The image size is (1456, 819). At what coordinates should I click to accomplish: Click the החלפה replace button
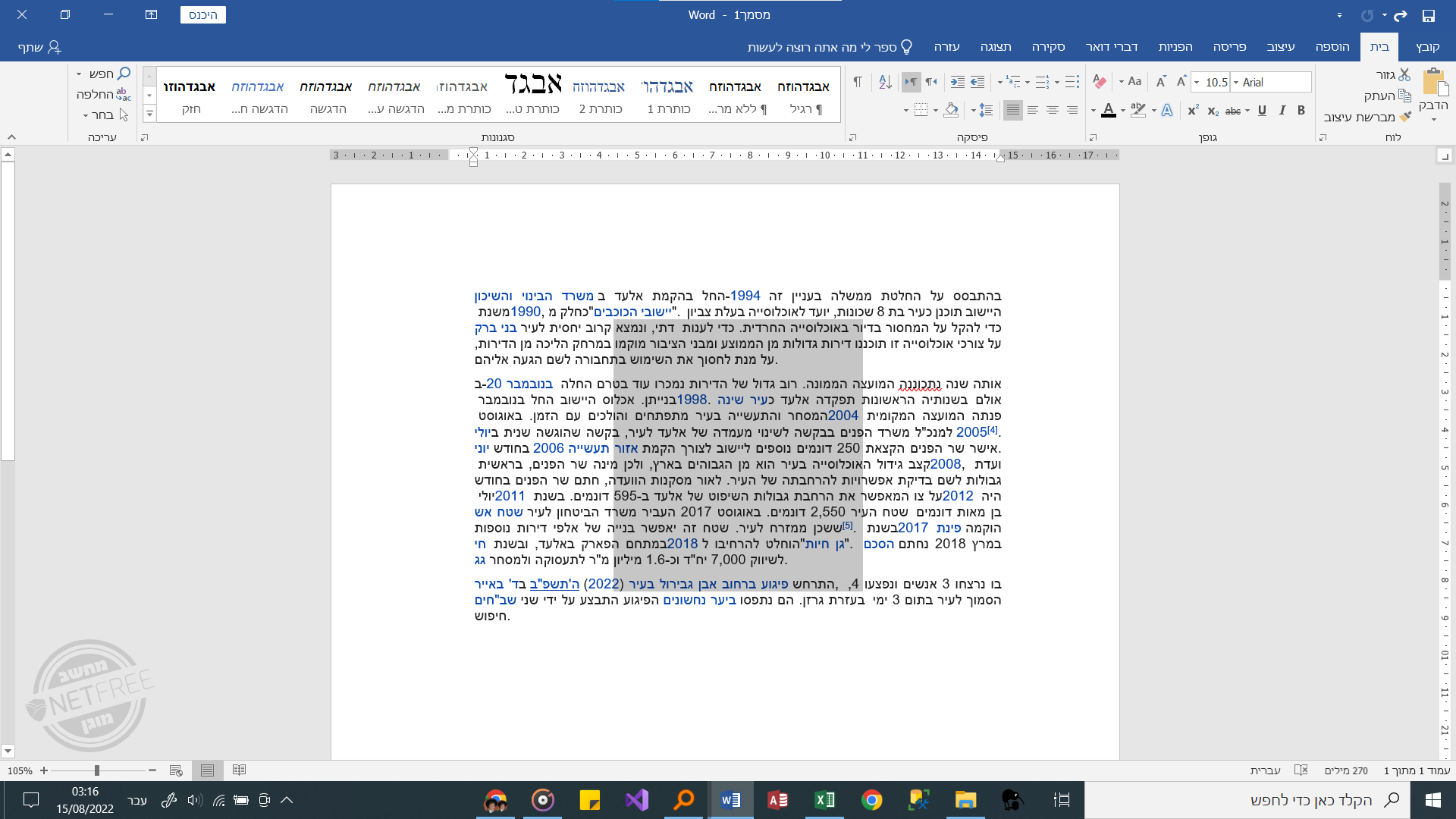(x=104, y=95)
